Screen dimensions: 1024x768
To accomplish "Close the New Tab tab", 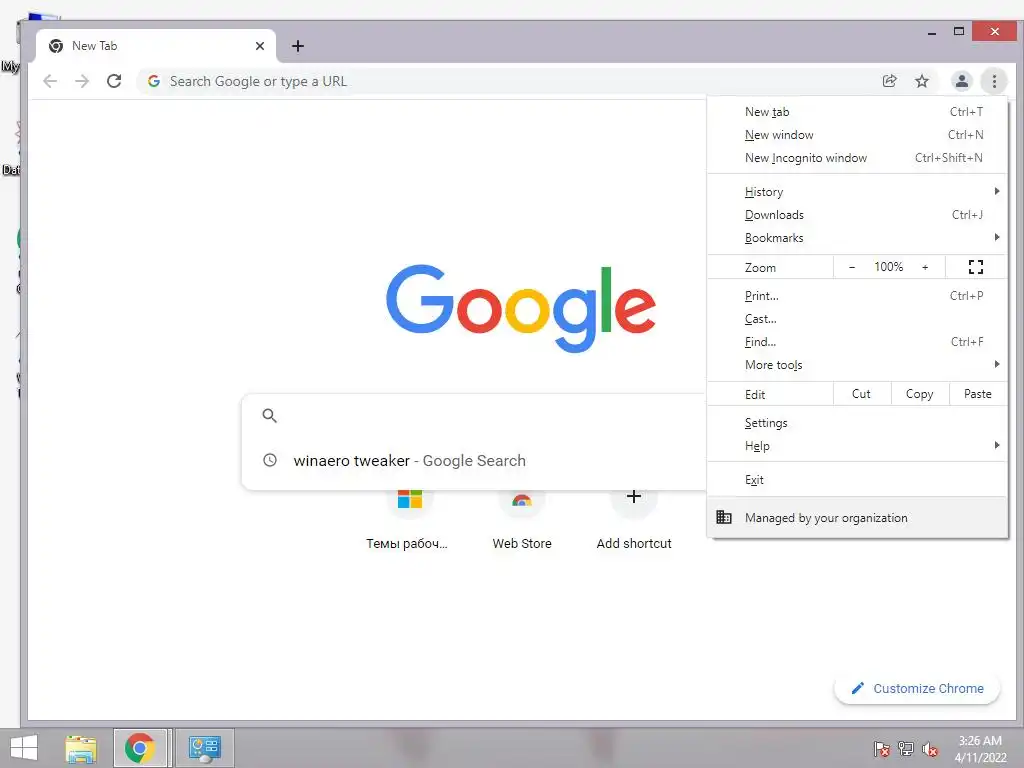I will tap(260, 46).
